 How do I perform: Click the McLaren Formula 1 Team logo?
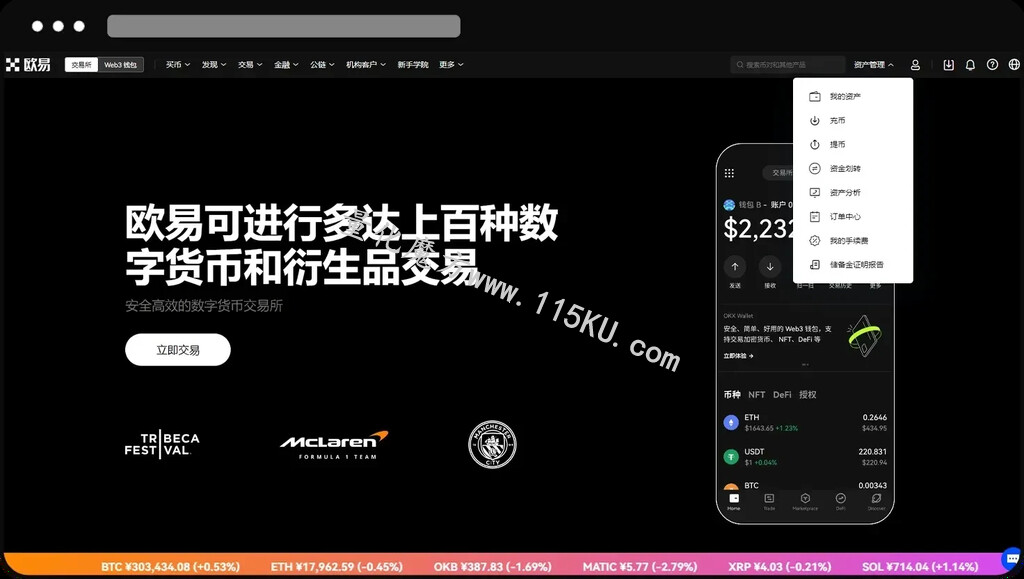point(334,445)
